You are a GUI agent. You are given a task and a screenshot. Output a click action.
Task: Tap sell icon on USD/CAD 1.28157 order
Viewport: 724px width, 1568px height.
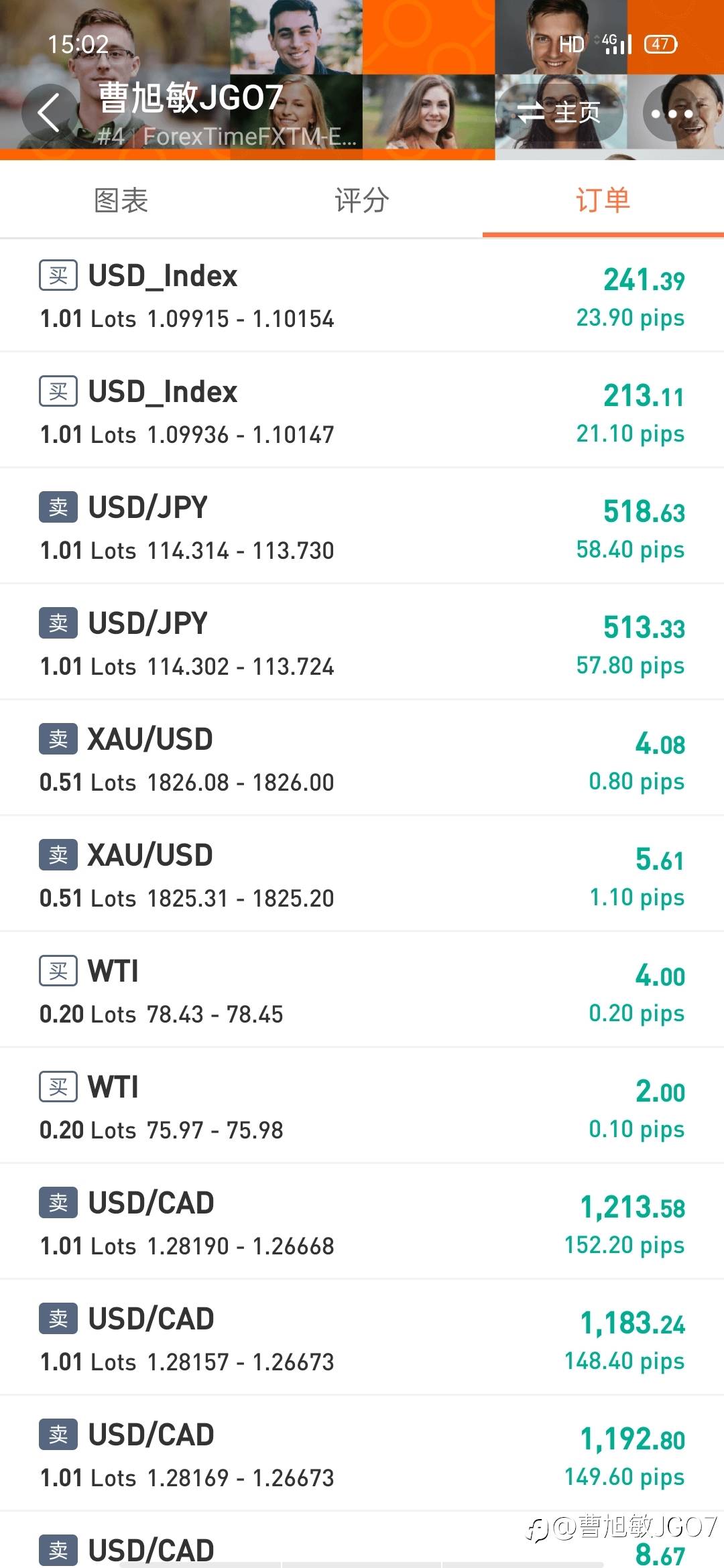coord(58,1319)
